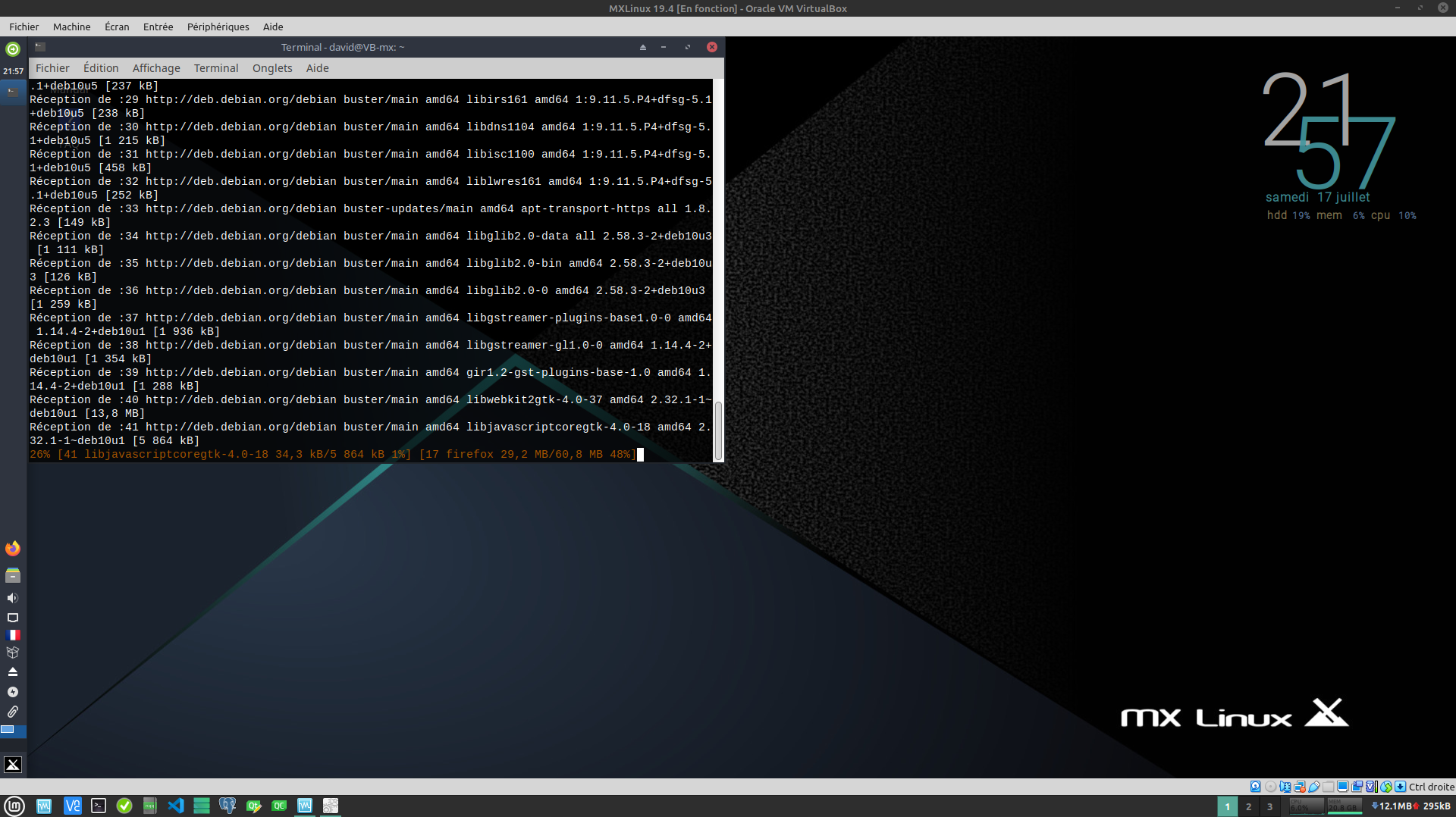The height and width of the screenshot is (817, 1456).
Task: Toggle the French keyboard layout flag
Action: (13, 635)
